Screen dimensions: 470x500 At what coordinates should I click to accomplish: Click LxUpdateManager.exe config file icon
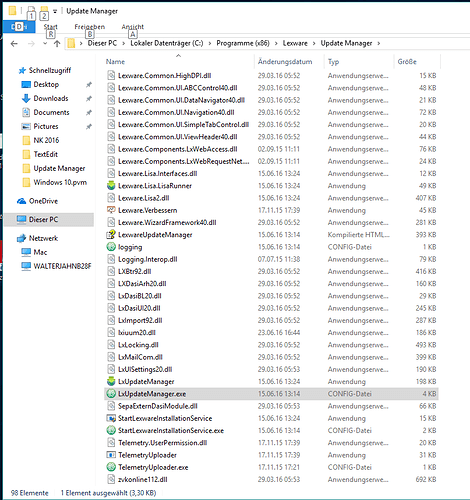pyautogui.click(x=111, y=394)
